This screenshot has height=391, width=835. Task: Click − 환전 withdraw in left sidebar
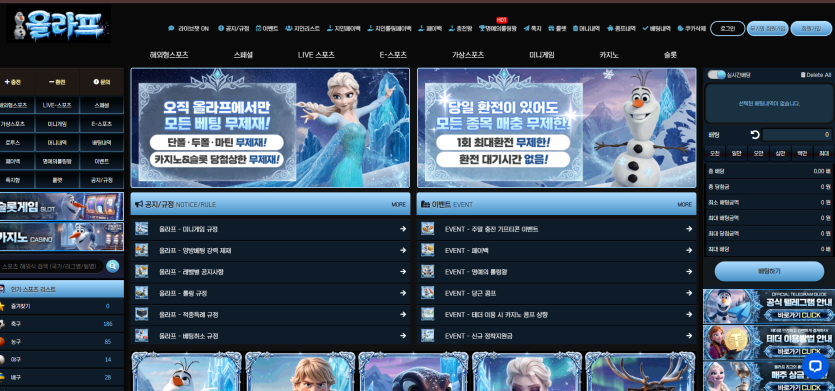(x=57, y=82)
